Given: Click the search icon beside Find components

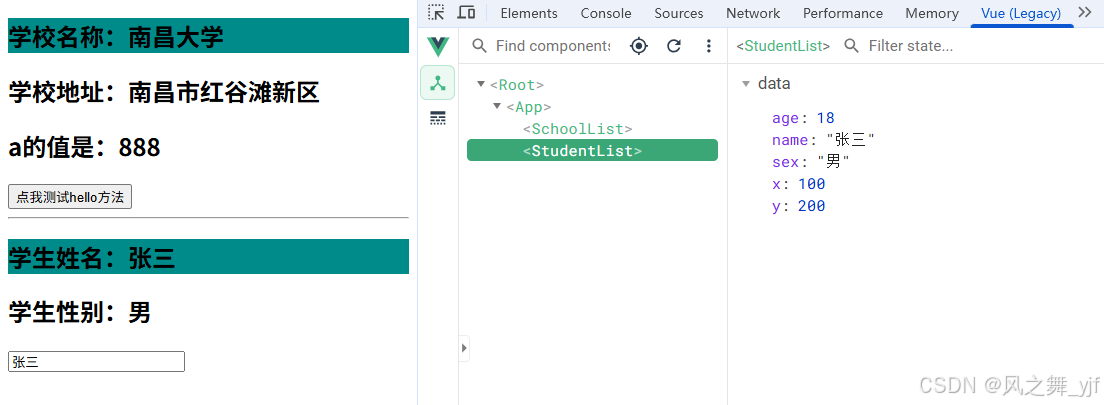Looking at the screenshot, I should tap(479, 46).
